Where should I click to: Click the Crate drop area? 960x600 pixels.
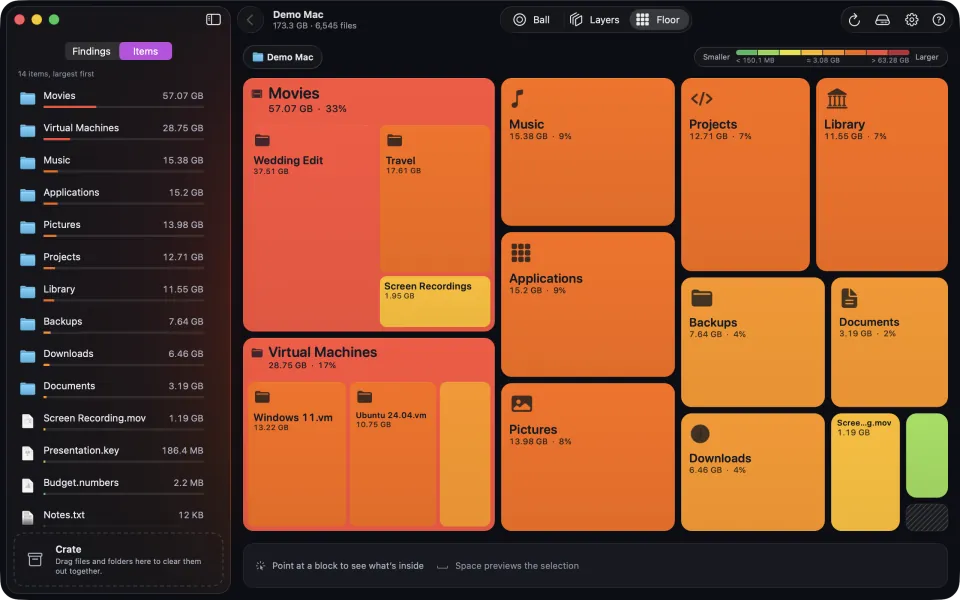[x=118, y=560]
